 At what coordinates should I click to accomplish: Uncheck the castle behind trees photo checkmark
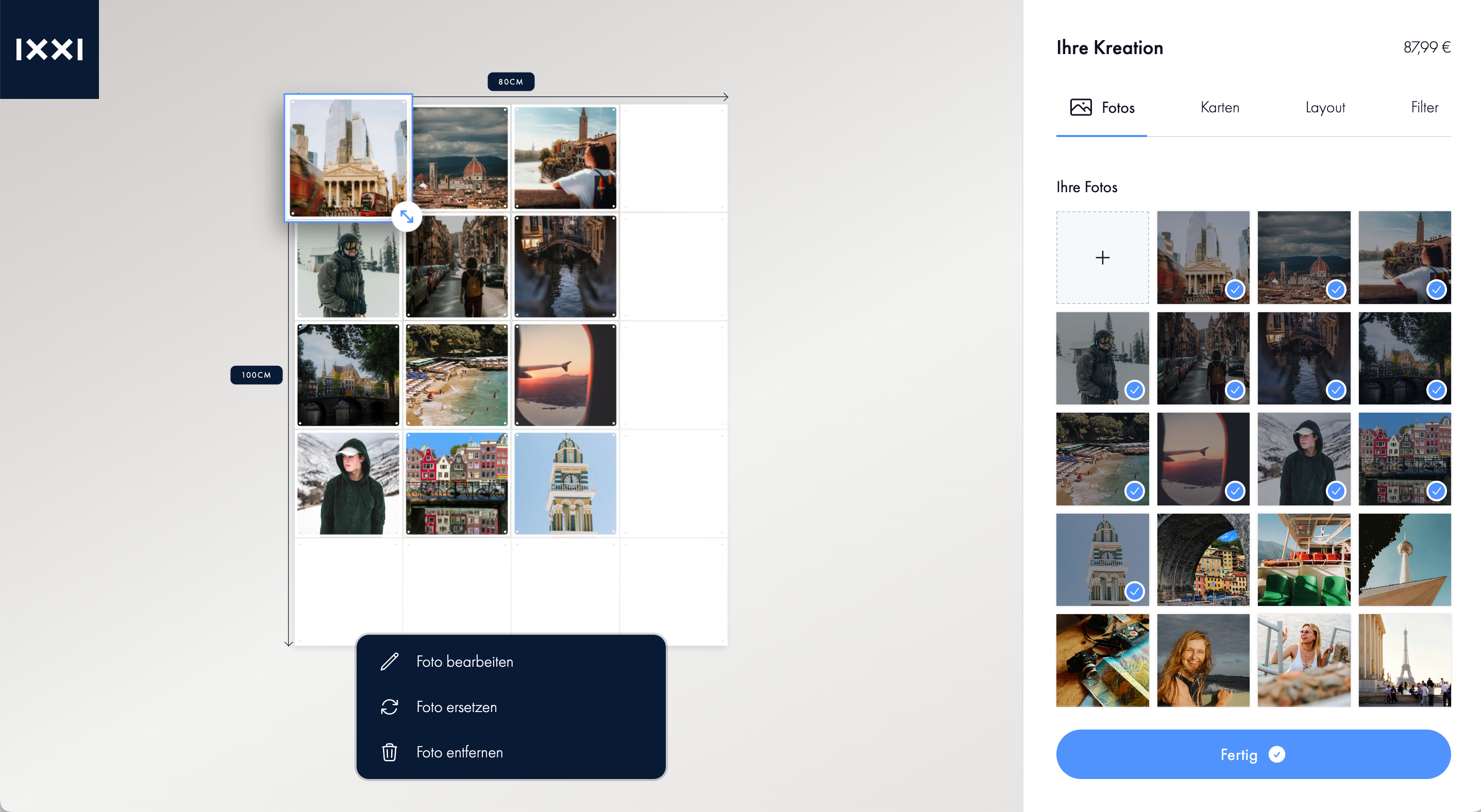[1436, 390]
